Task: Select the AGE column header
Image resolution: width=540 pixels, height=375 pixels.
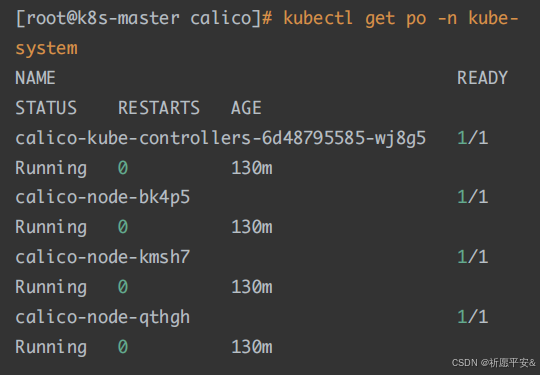Action: pos(246,108)
